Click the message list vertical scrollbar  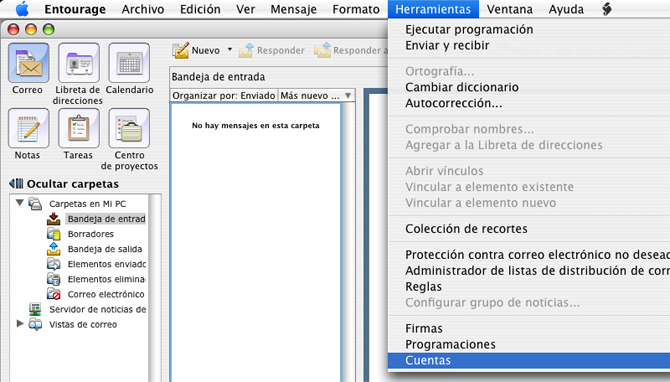pos(349,242)
